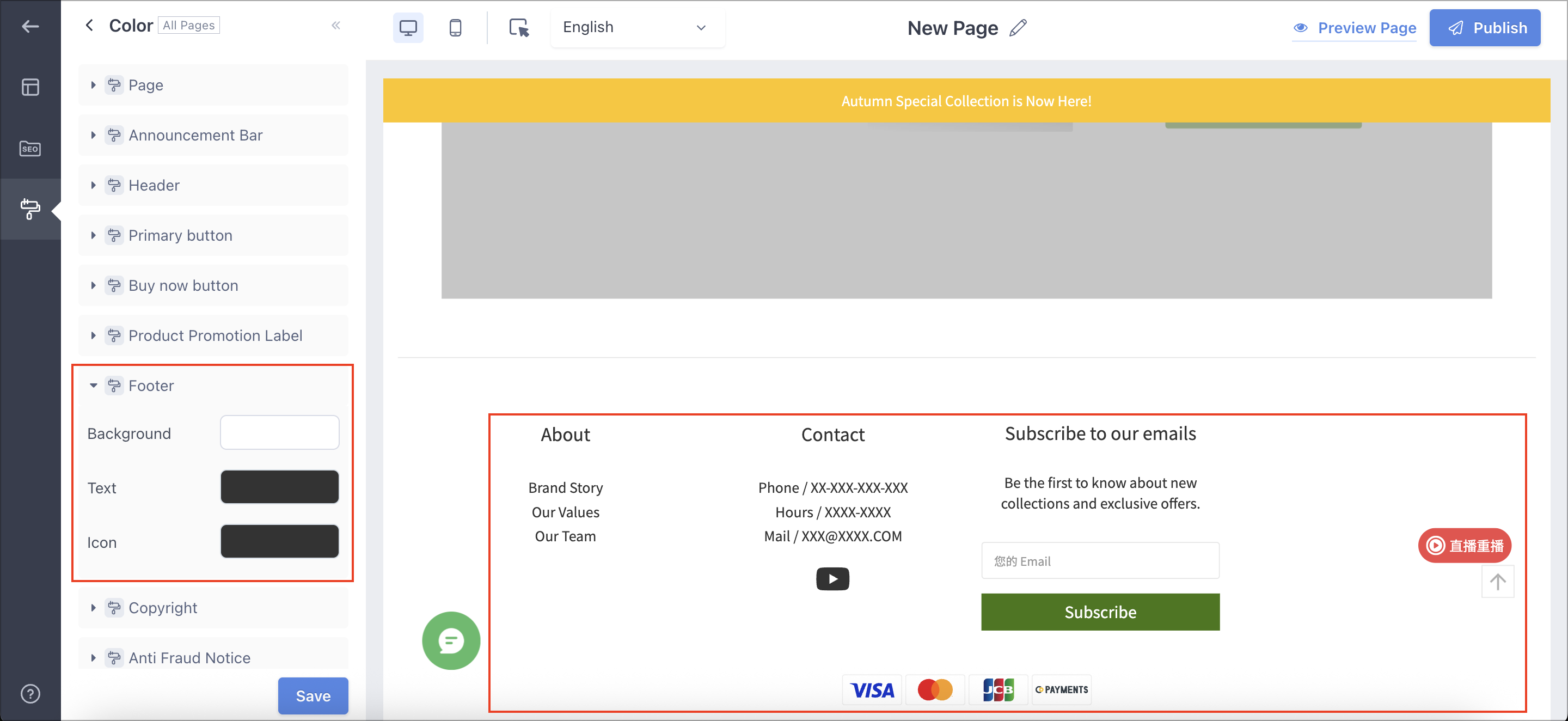Click the Hours / XXXX-XXXX text
This screenshot has width=1568, height=721.
[832, 512]
